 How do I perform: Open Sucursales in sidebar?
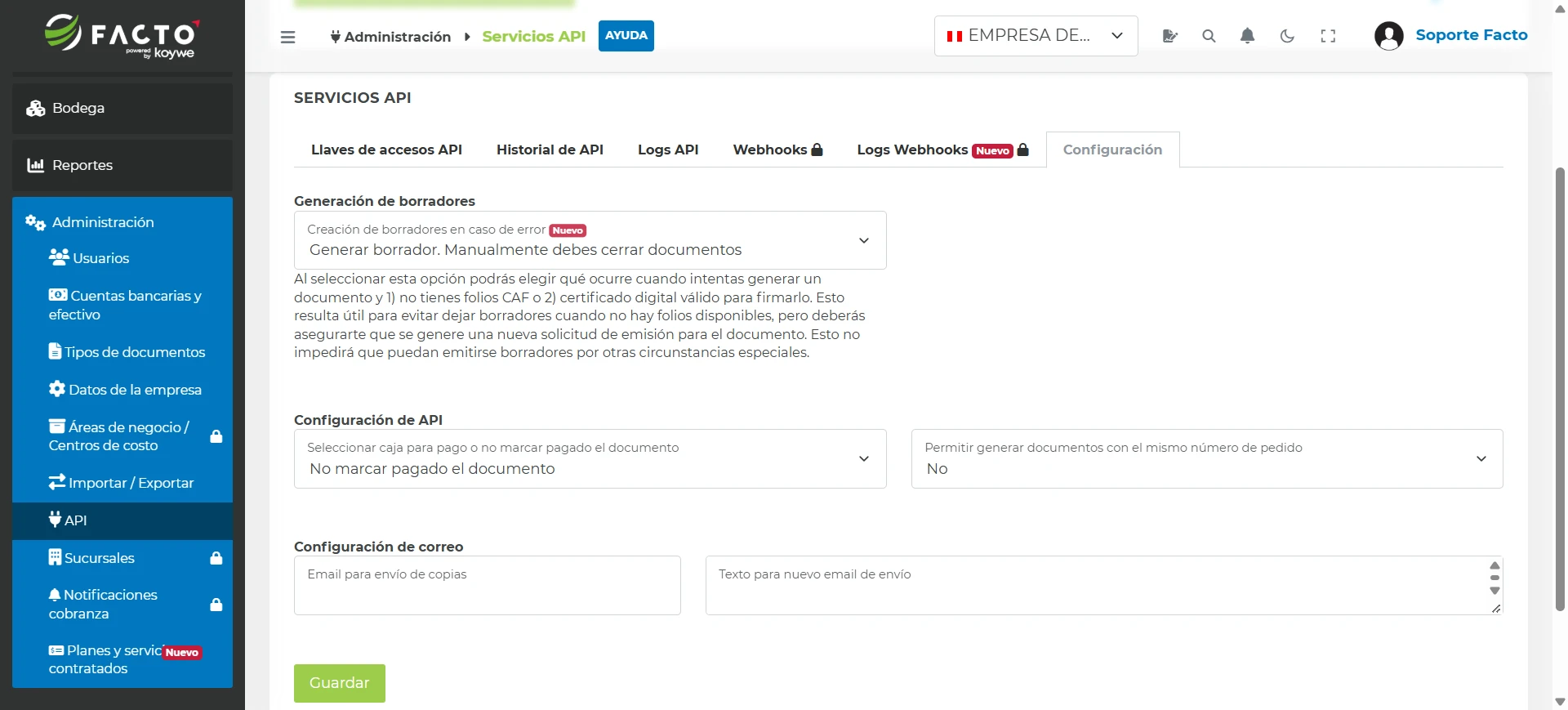[122, 558]
